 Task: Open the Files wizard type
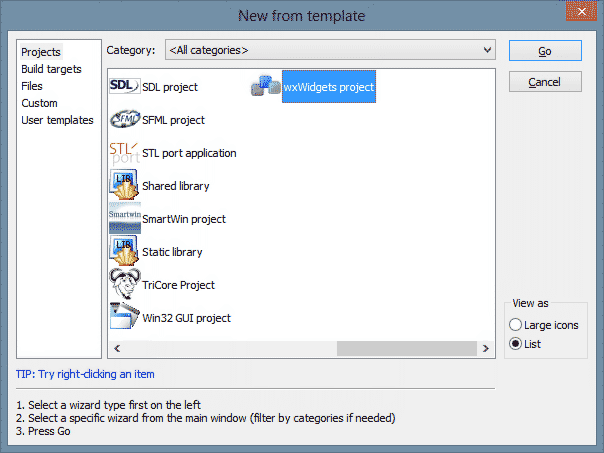click(x=32, y=86)
